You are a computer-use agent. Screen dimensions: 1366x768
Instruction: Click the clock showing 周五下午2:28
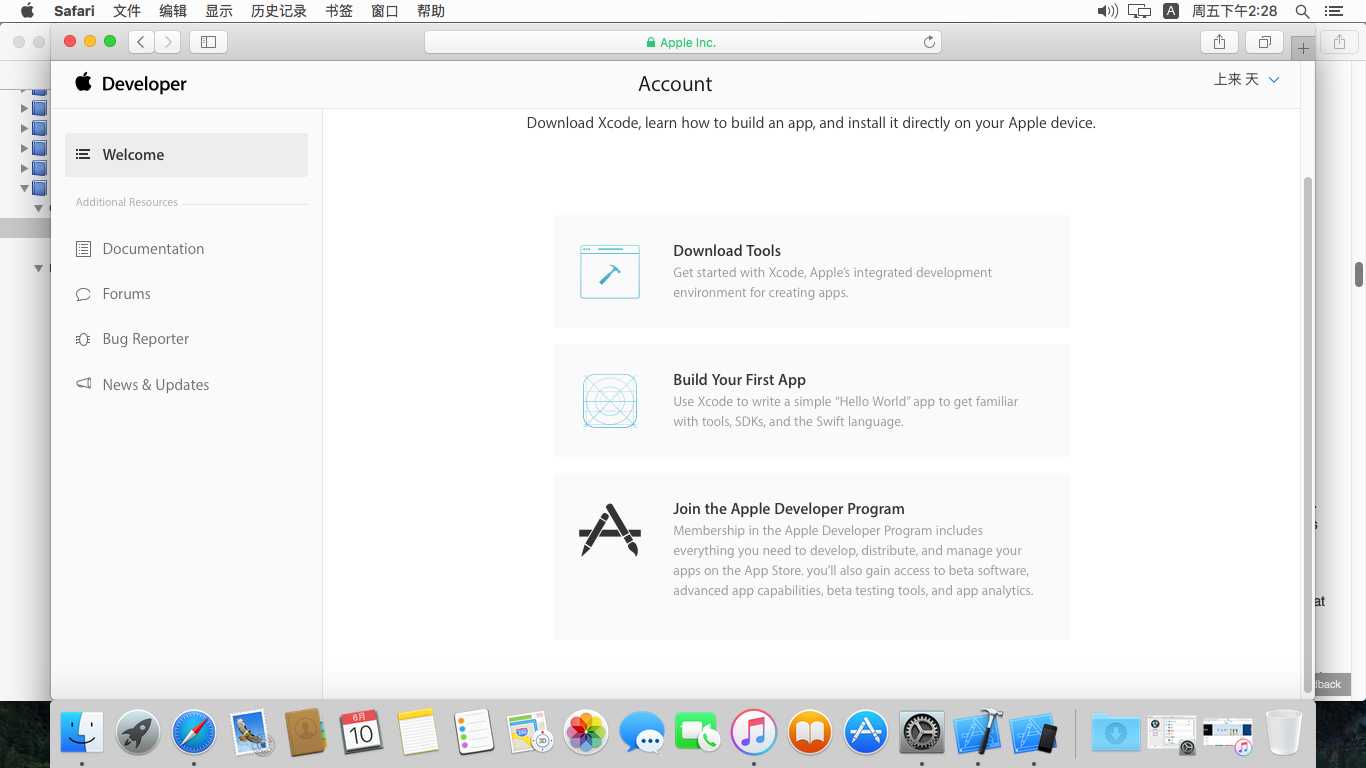pos(1234,11)
